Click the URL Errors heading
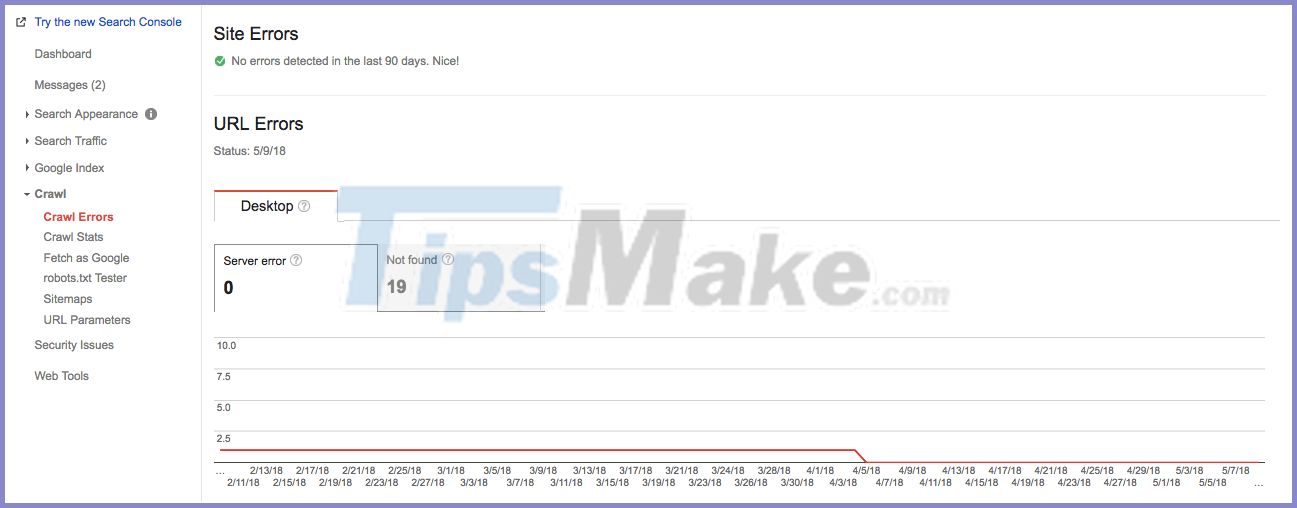This screenshot has width=1297, height=508. [x=259, y=124]
